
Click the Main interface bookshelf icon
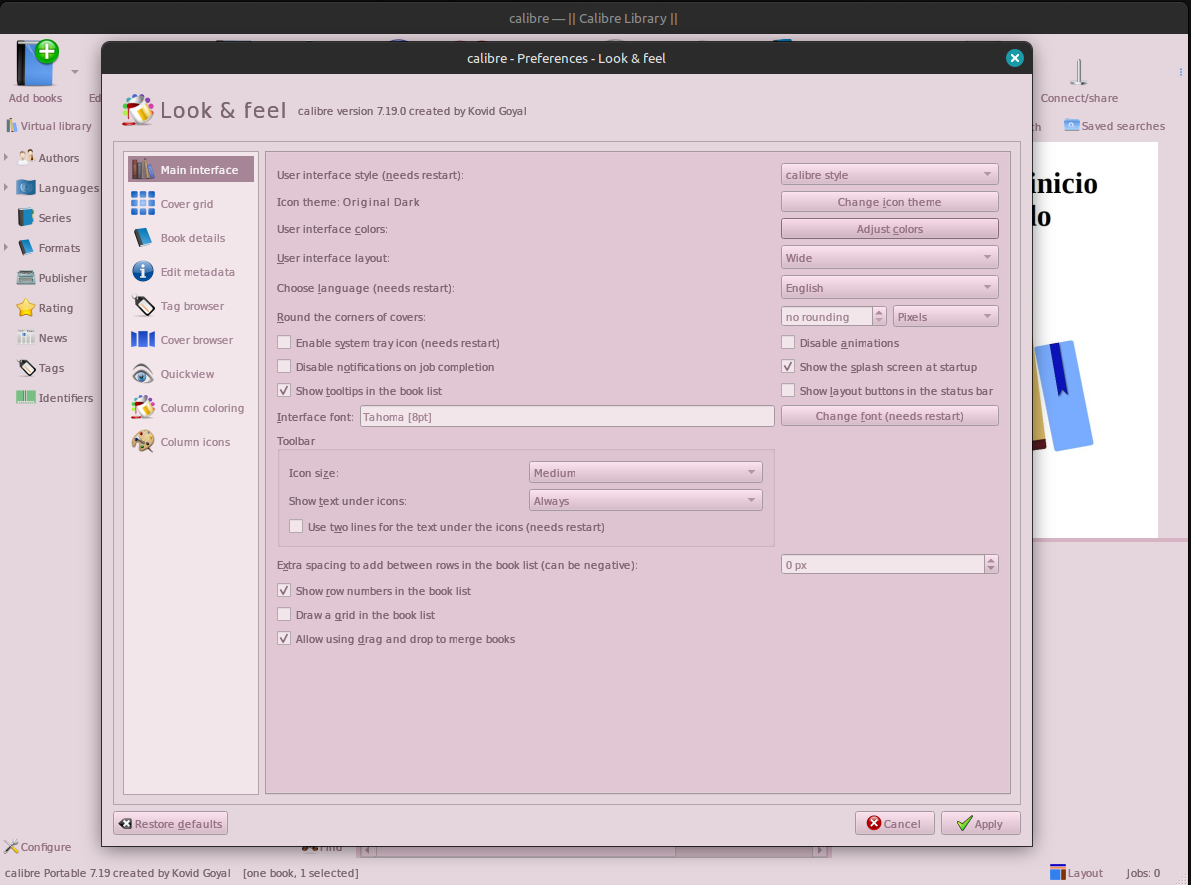[x=143, y=169]
